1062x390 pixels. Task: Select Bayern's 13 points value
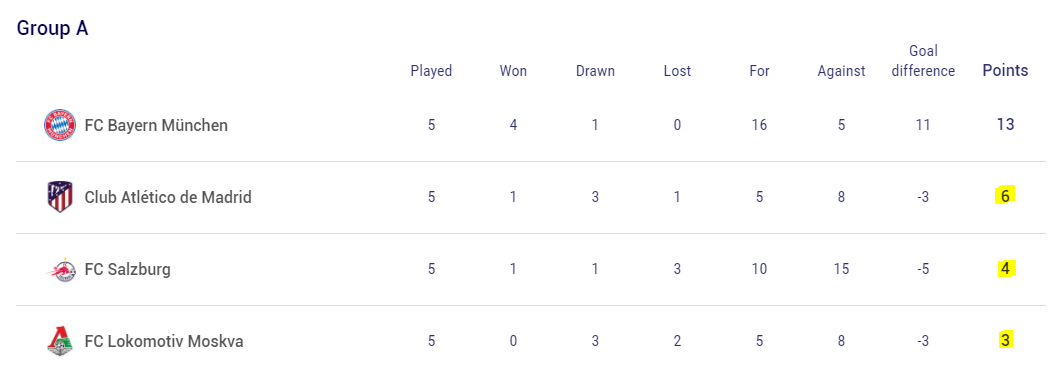click(1005, 125)
